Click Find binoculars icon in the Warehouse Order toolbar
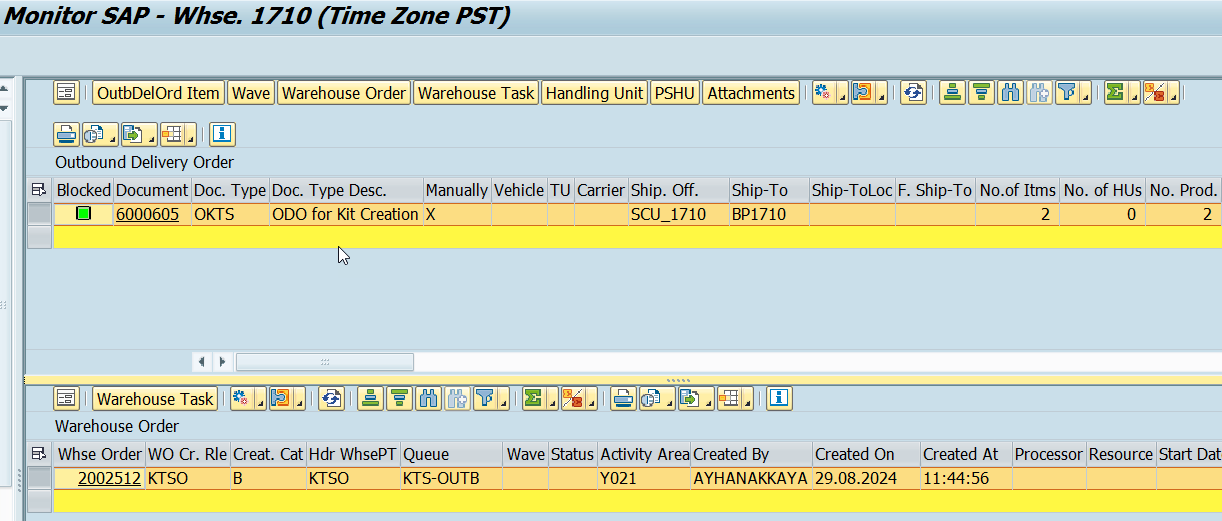 [429, 398]
